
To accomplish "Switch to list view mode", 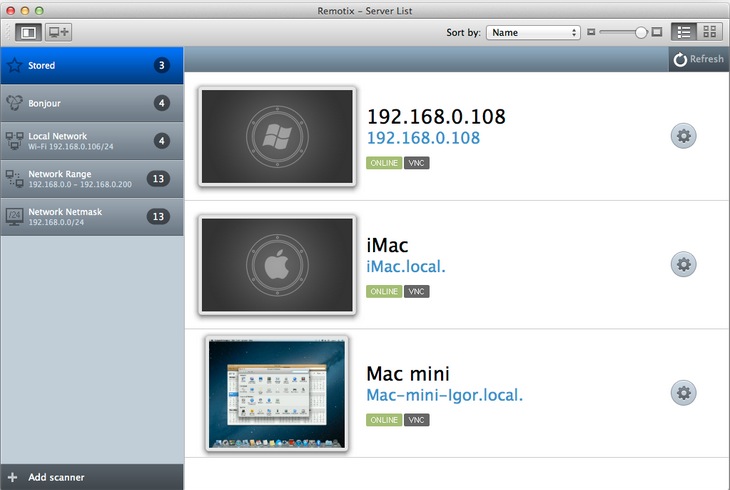I will tap(684, 32).
